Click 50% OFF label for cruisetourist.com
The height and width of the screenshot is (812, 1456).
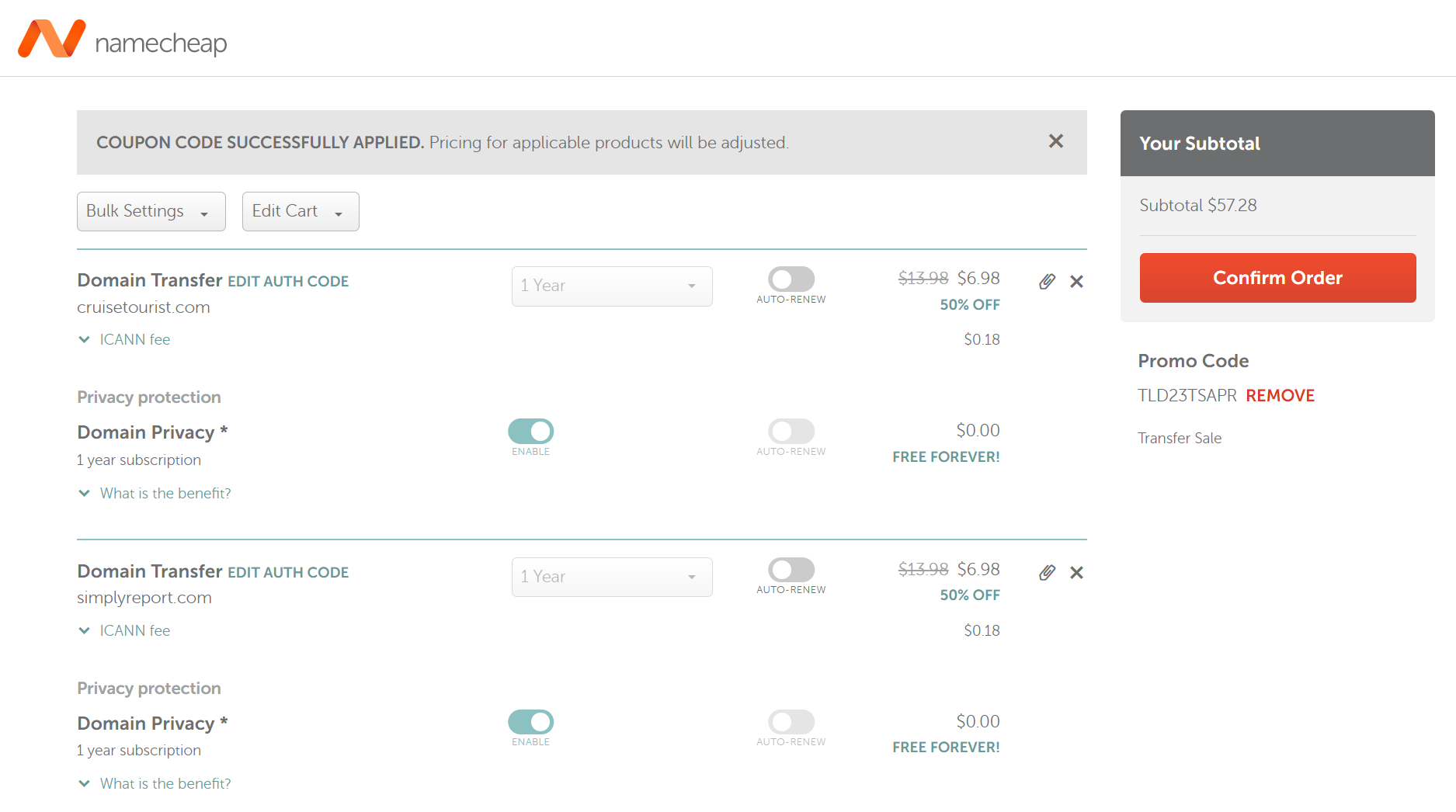[970, 304]
